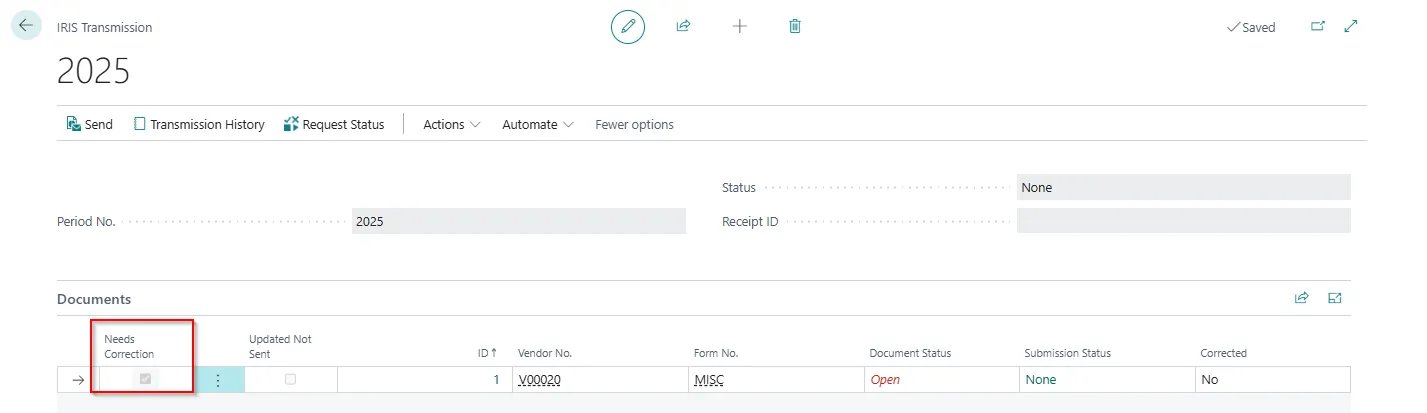Expand the Actions dropdown menu

[451, 125]
